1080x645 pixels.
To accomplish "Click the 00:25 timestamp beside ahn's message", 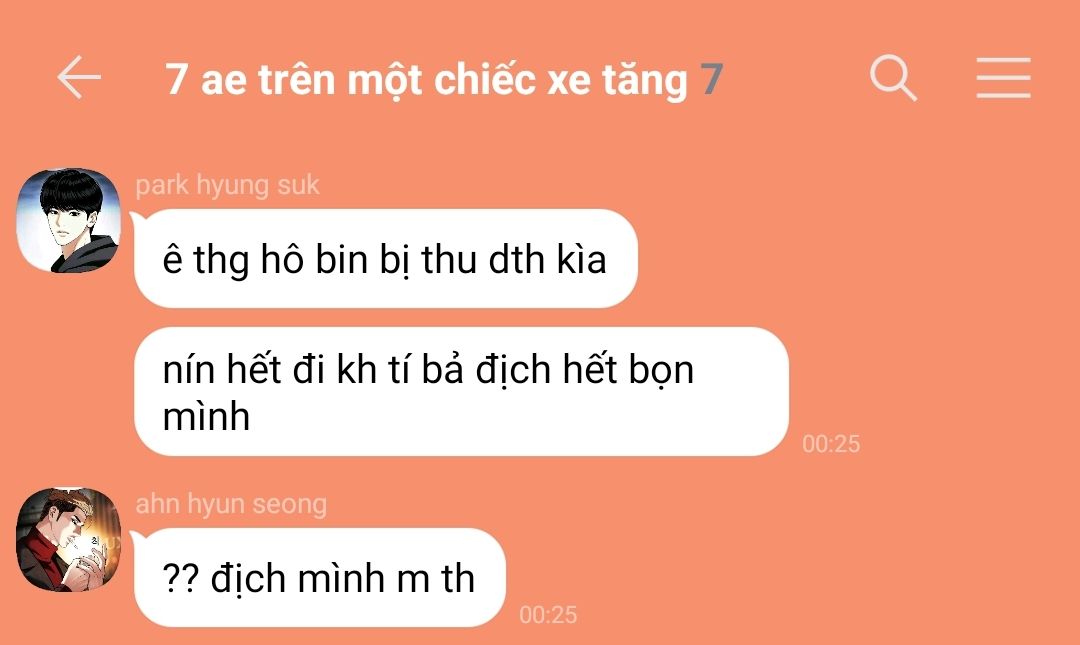I will pos(548,615).
